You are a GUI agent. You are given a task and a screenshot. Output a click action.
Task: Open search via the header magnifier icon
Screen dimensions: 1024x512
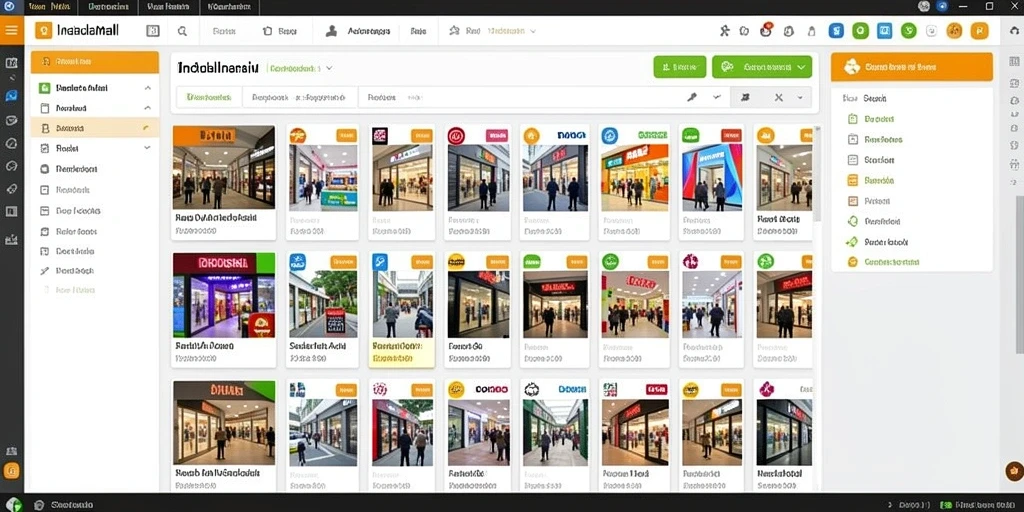pos(183,31)
